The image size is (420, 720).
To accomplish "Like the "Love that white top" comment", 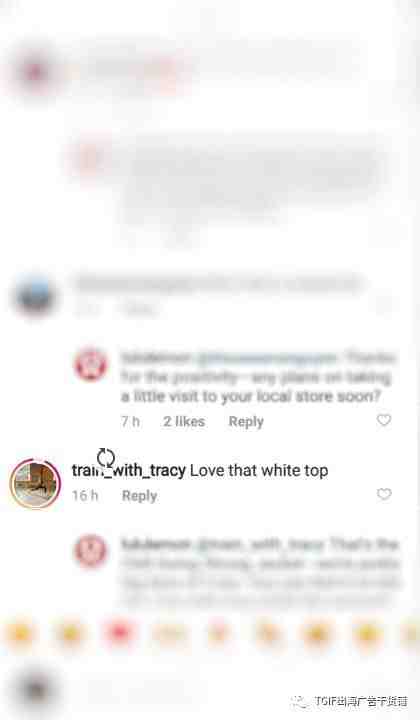I will point(384,494).
